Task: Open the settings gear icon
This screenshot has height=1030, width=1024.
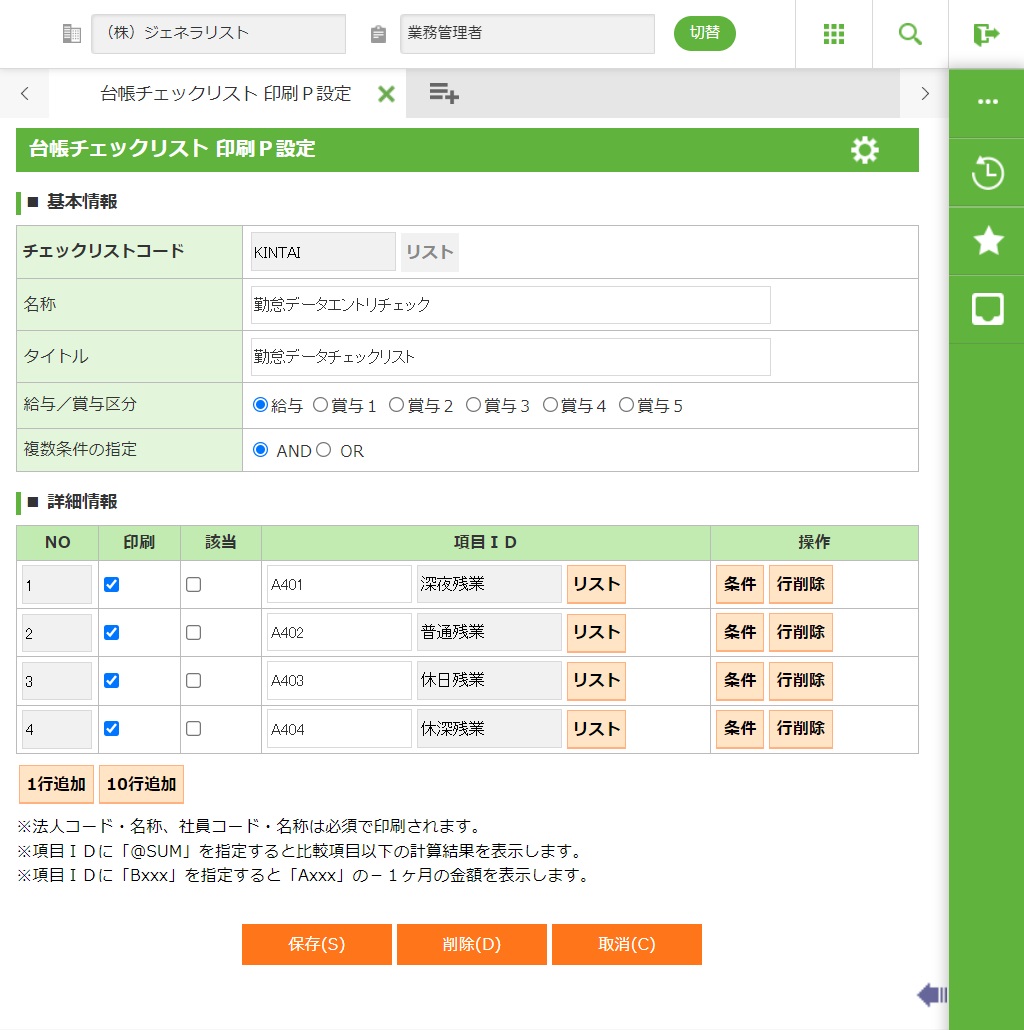Action: coord(864,150)
